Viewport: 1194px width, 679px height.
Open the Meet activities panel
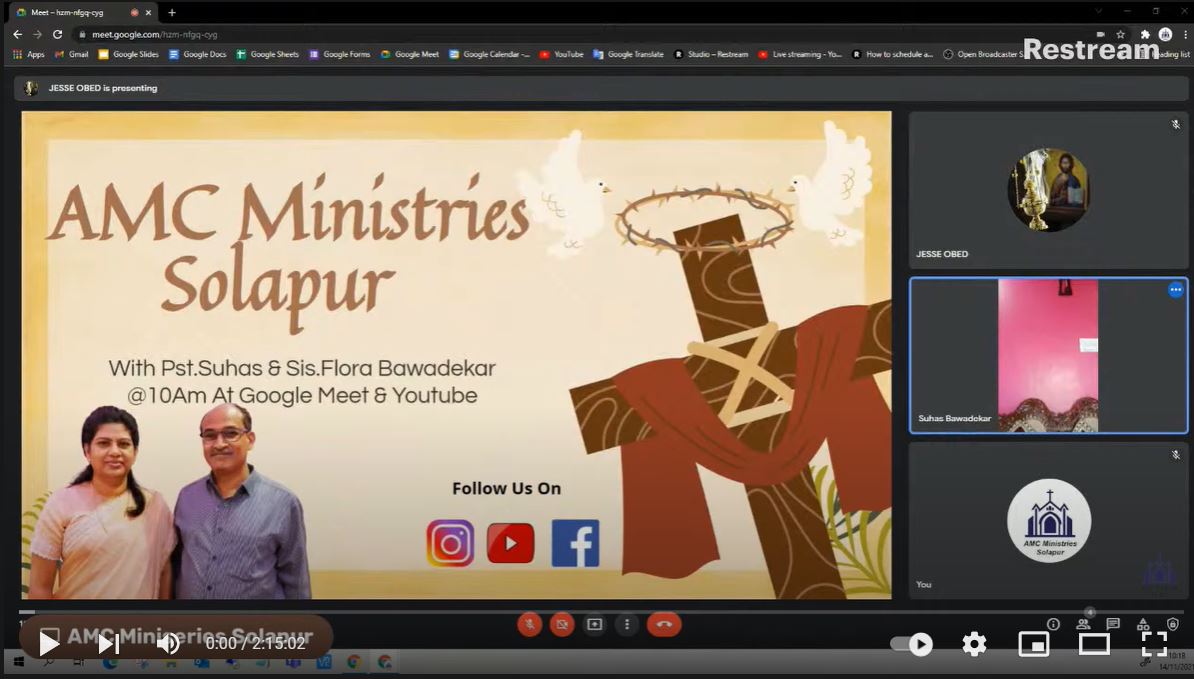click(x=1142, y=624)
